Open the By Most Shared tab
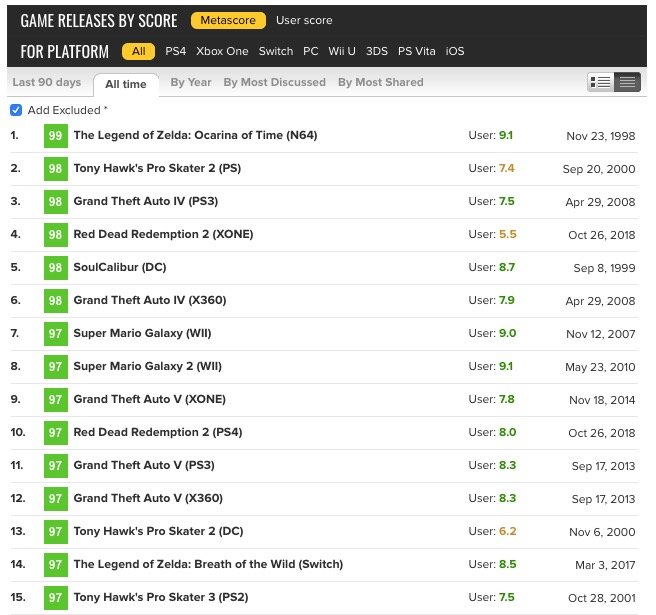The width and height of the screenshot is (656, 615). coord(380,82)
